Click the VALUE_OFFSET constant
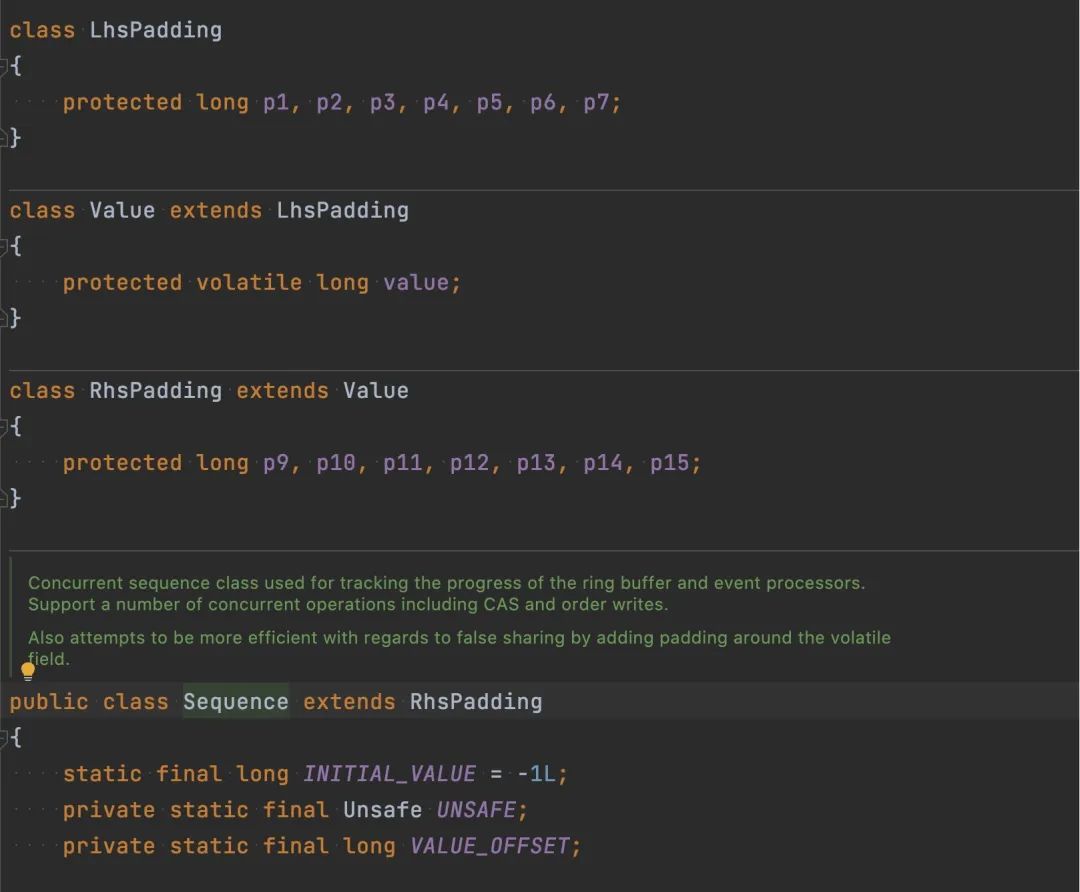Image resolution: width=1080 pixels, height=892 pixels. click(x=490, y=846)
